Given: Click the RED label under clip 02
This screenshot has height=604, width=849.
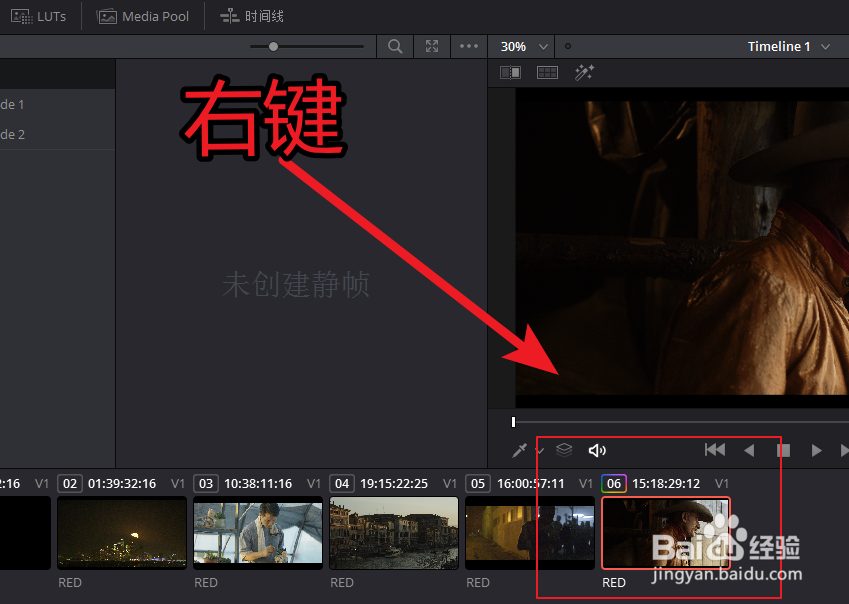Looking at the screenshot, I should [70, 583].
